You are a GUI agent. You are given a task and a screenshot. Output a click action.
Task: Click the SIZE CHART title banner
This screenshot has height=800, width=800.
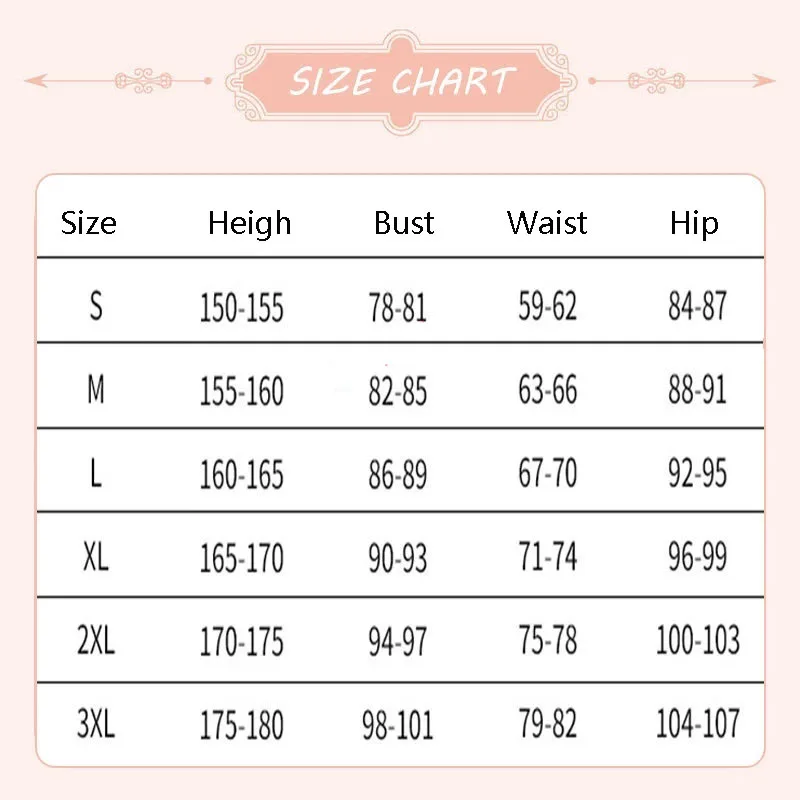click(402, 80)
